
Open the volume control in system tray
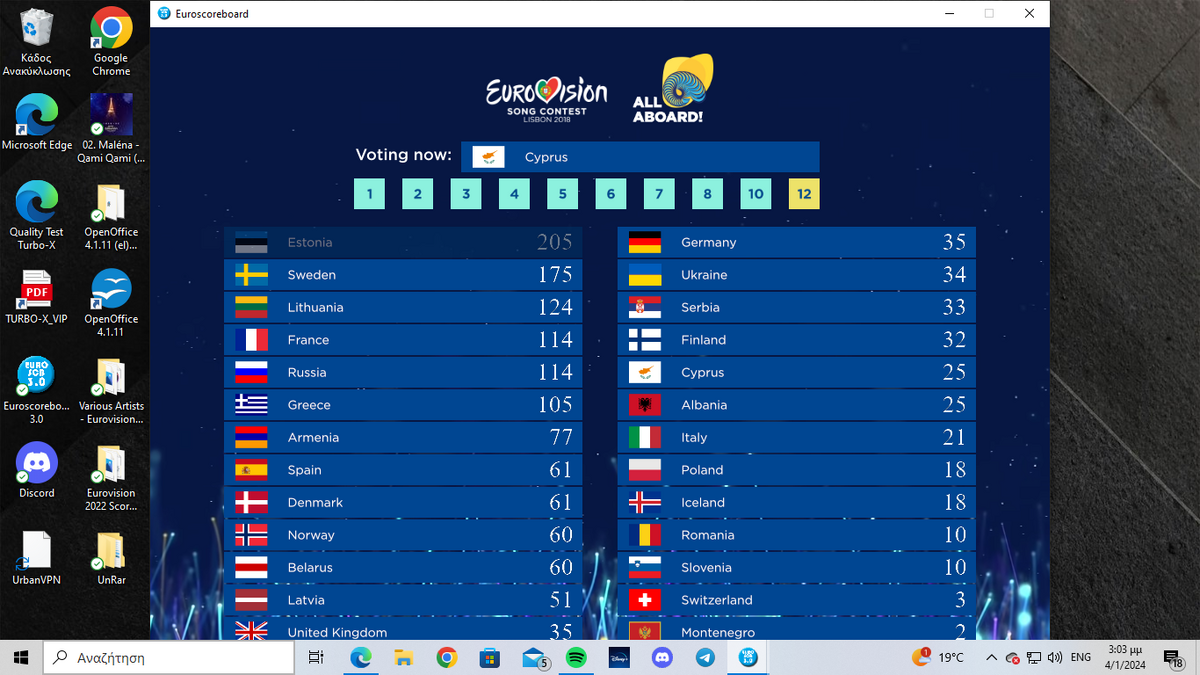(1054, 657)
